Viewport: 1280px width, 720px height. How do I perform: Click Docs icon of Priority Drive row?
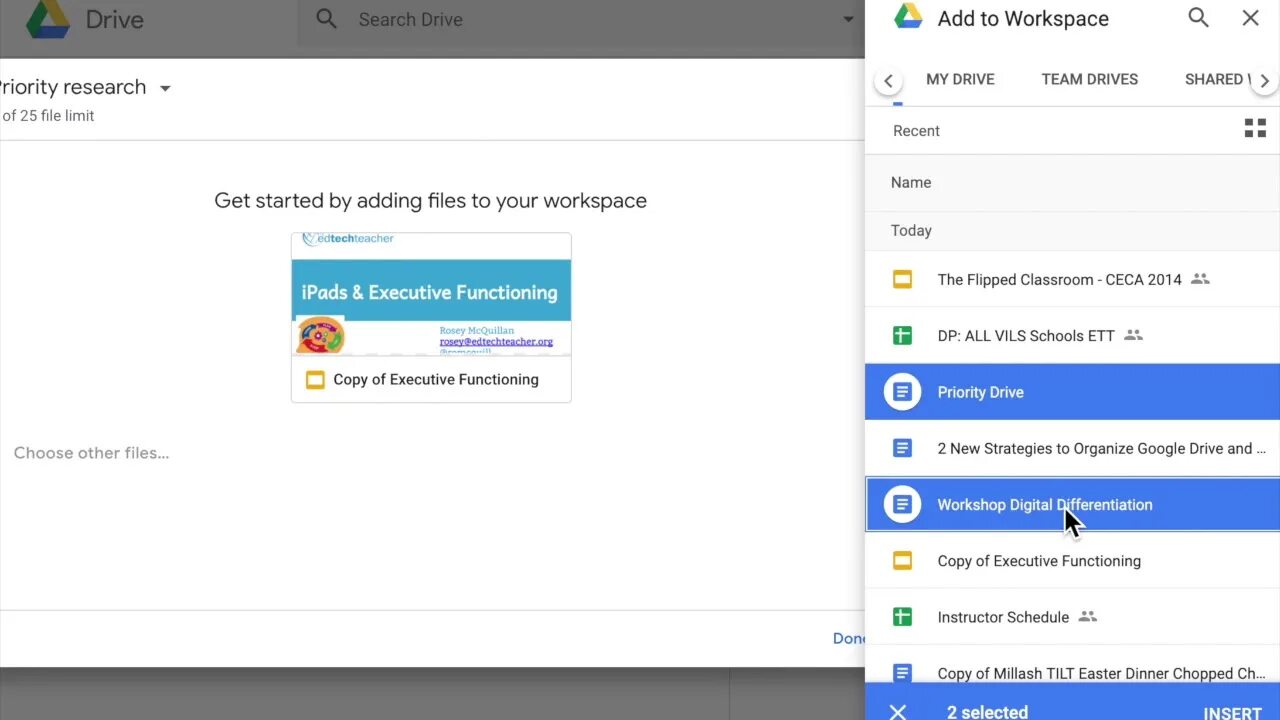point(902,392)
